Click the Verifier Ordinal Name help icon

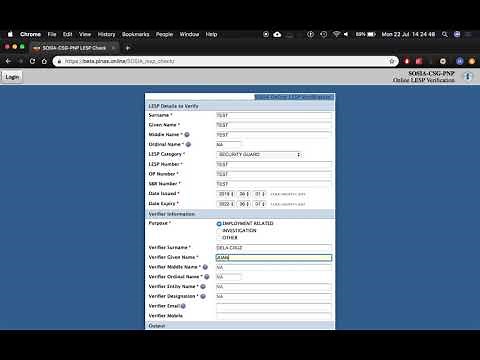click(207, 277)
